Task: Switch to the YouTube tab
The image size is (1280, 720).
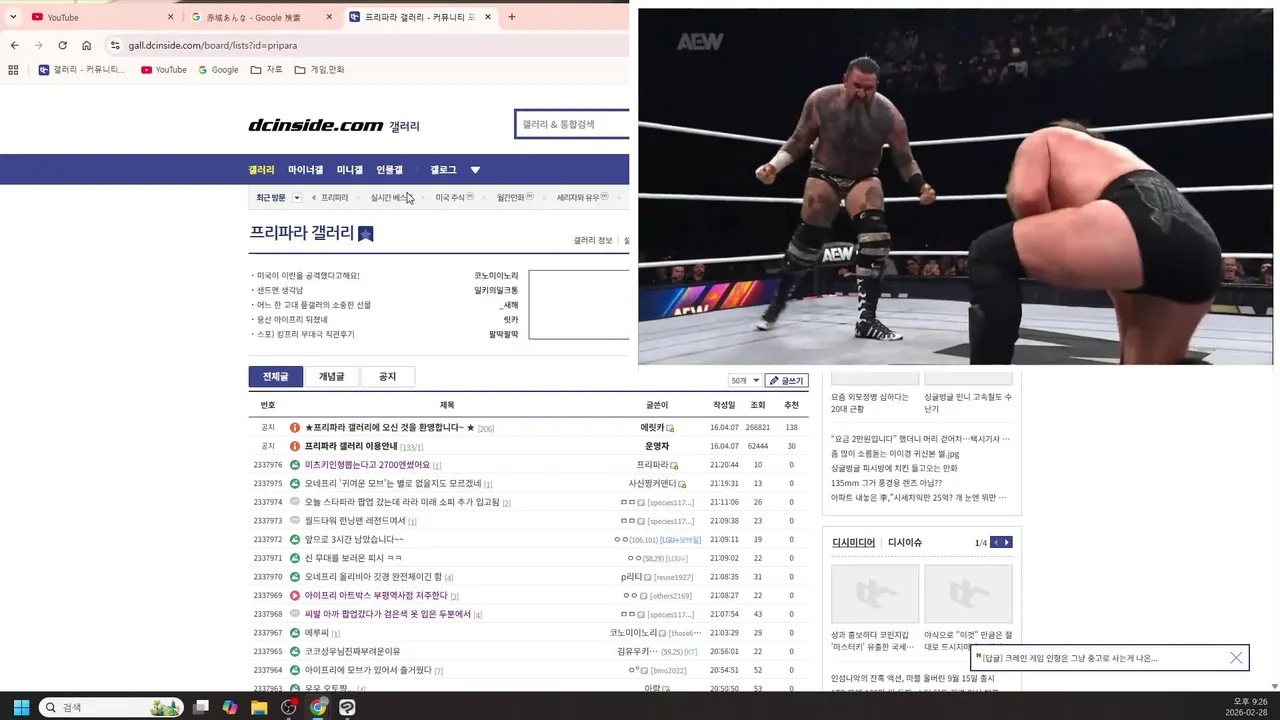Action: [100, 17]
